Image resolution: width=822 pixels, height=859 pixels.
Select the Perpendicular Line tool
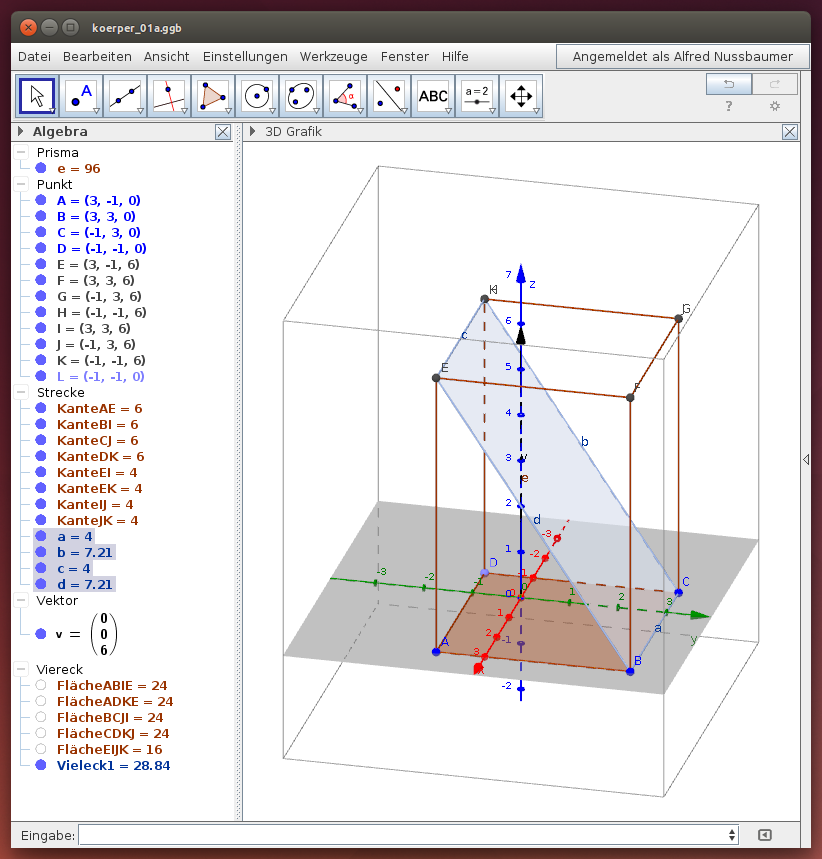pyautogui.click(x=169, y=96)
